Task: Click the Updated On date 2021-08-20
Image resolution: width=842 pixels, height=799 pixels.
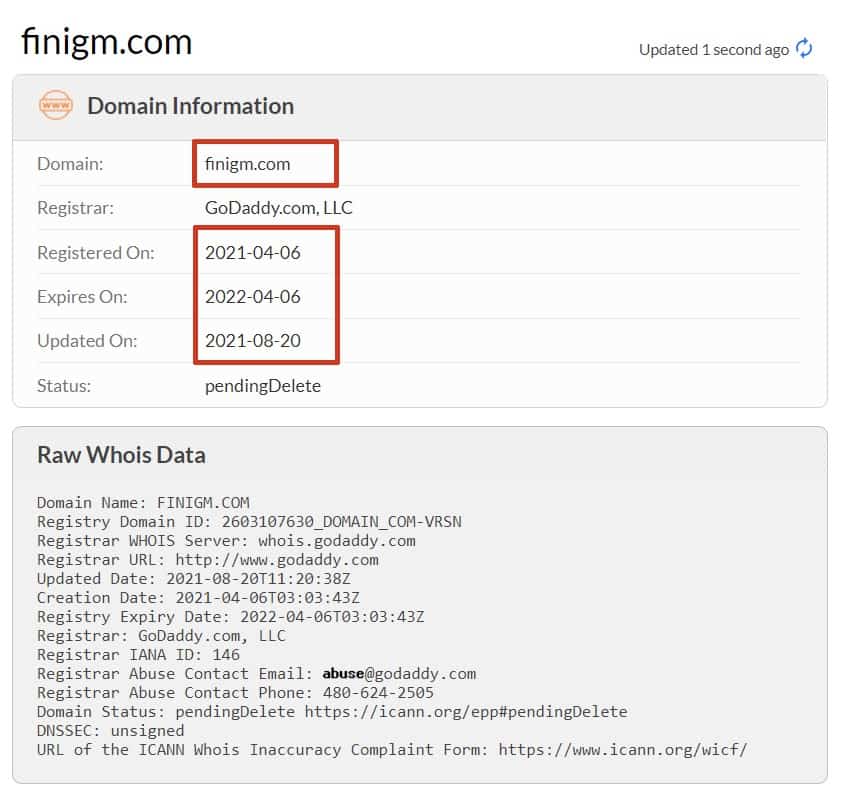Action: (252, 340)
